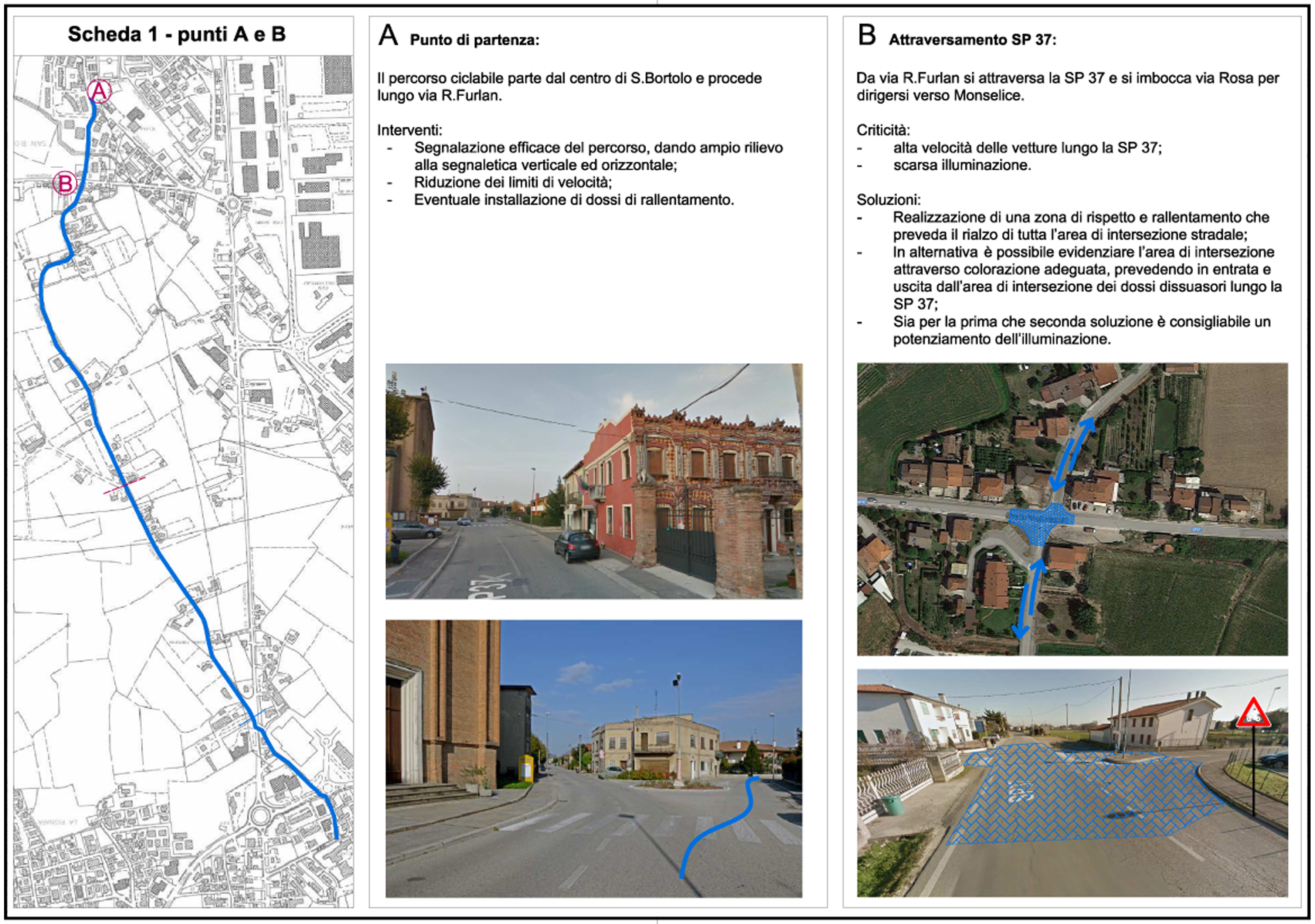Click the 'Riduzione dei limiti di velocità;' line
Image resolution: width=1315 pixels, height=924 pixels.
[x=513, y=182]
